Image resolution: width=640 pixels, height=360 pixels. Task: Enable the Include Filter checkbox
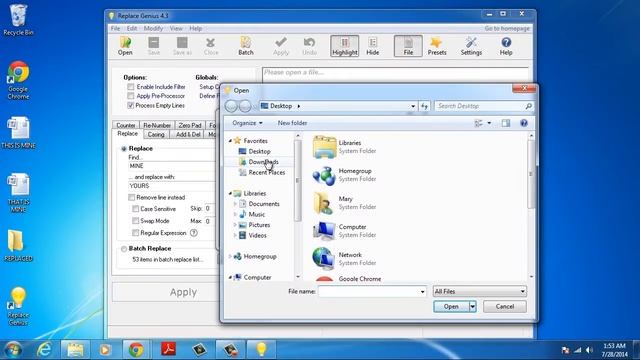coord(131,87)
